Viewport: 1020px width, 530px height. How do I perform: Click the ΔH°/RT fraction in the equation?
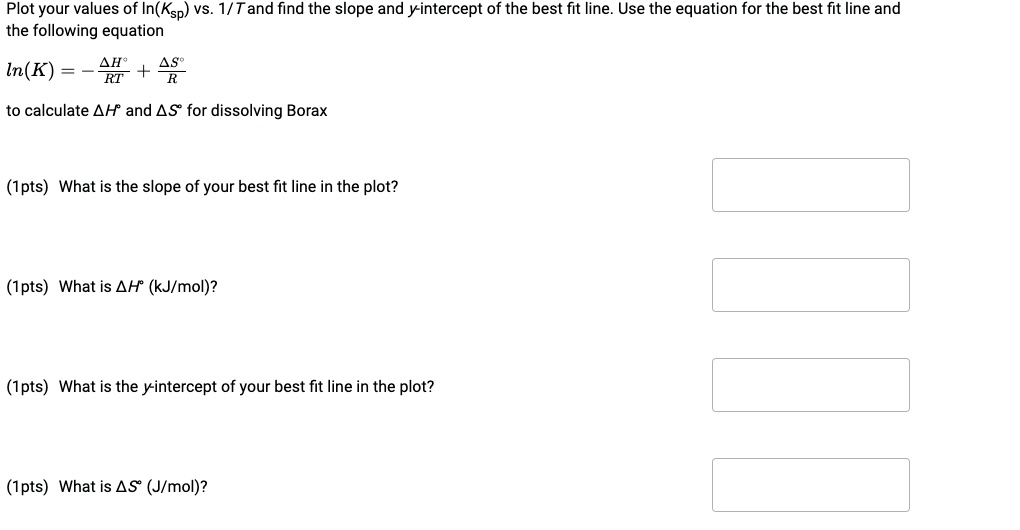point(115,71)
